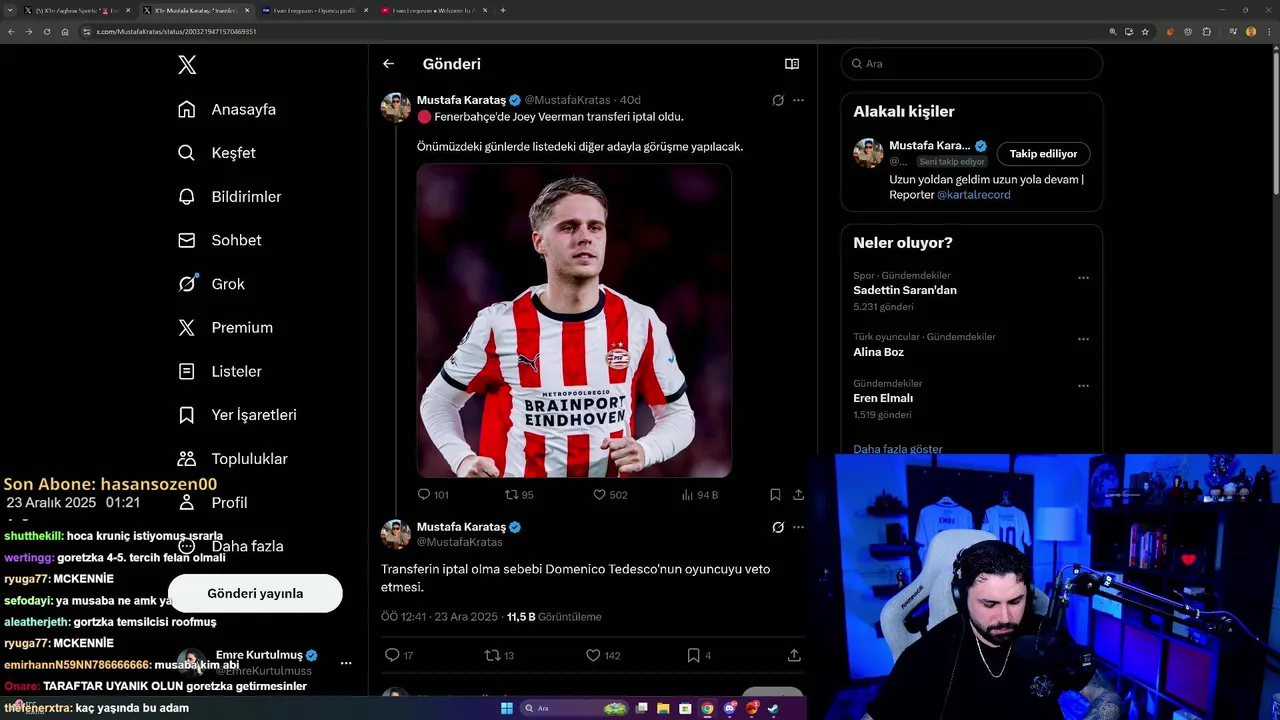
Task: Bookmark this page with star icon
Action: point(1145,32)
